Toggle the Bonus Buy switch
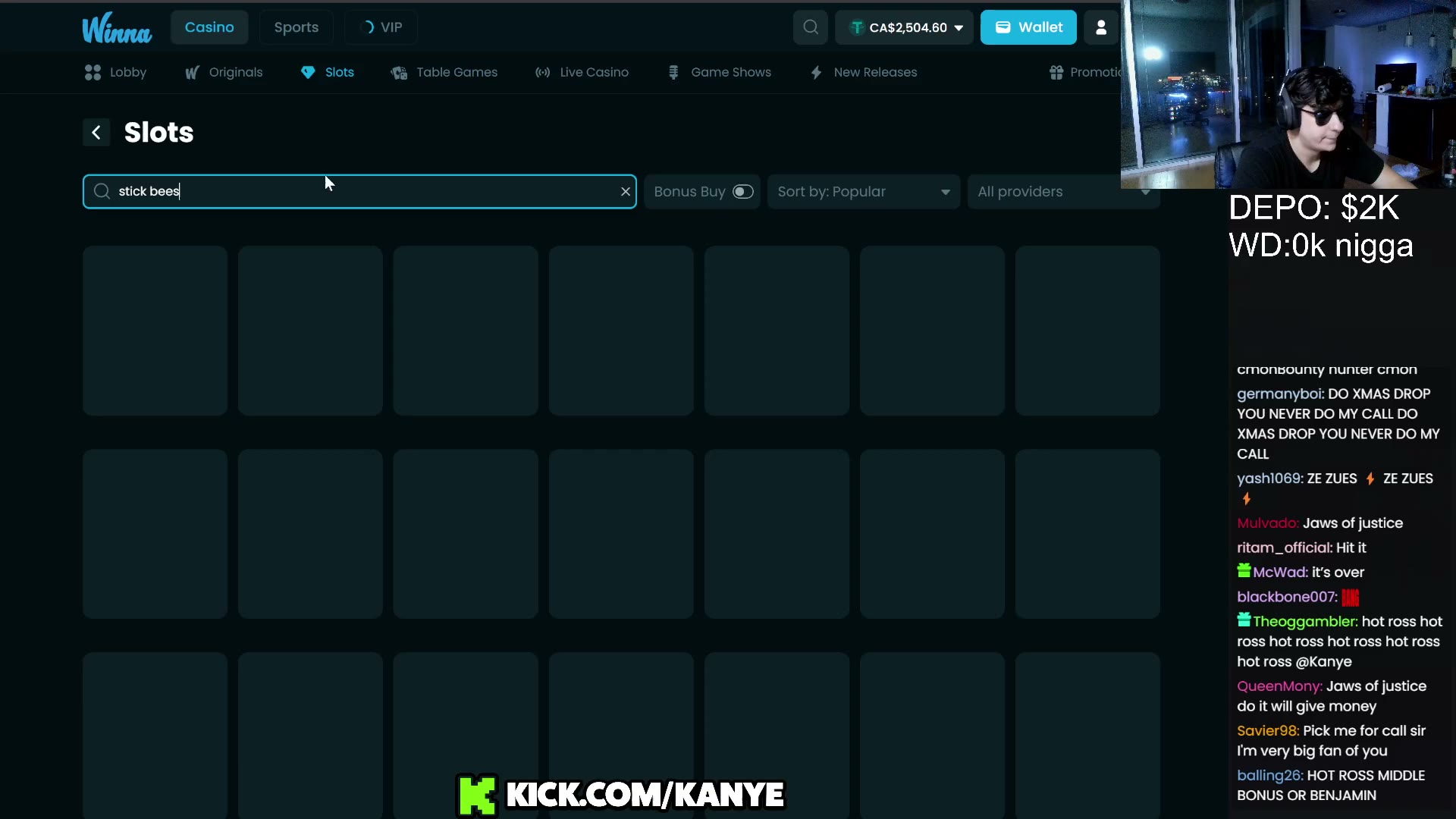This screenshot has width=1456, height=819. click(x=743, y=192)
